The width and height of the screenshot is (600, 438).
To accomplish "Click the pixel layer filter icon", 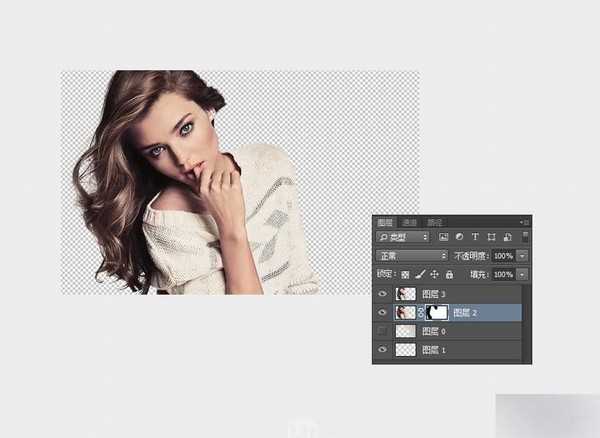I will (x=443, y=237).
